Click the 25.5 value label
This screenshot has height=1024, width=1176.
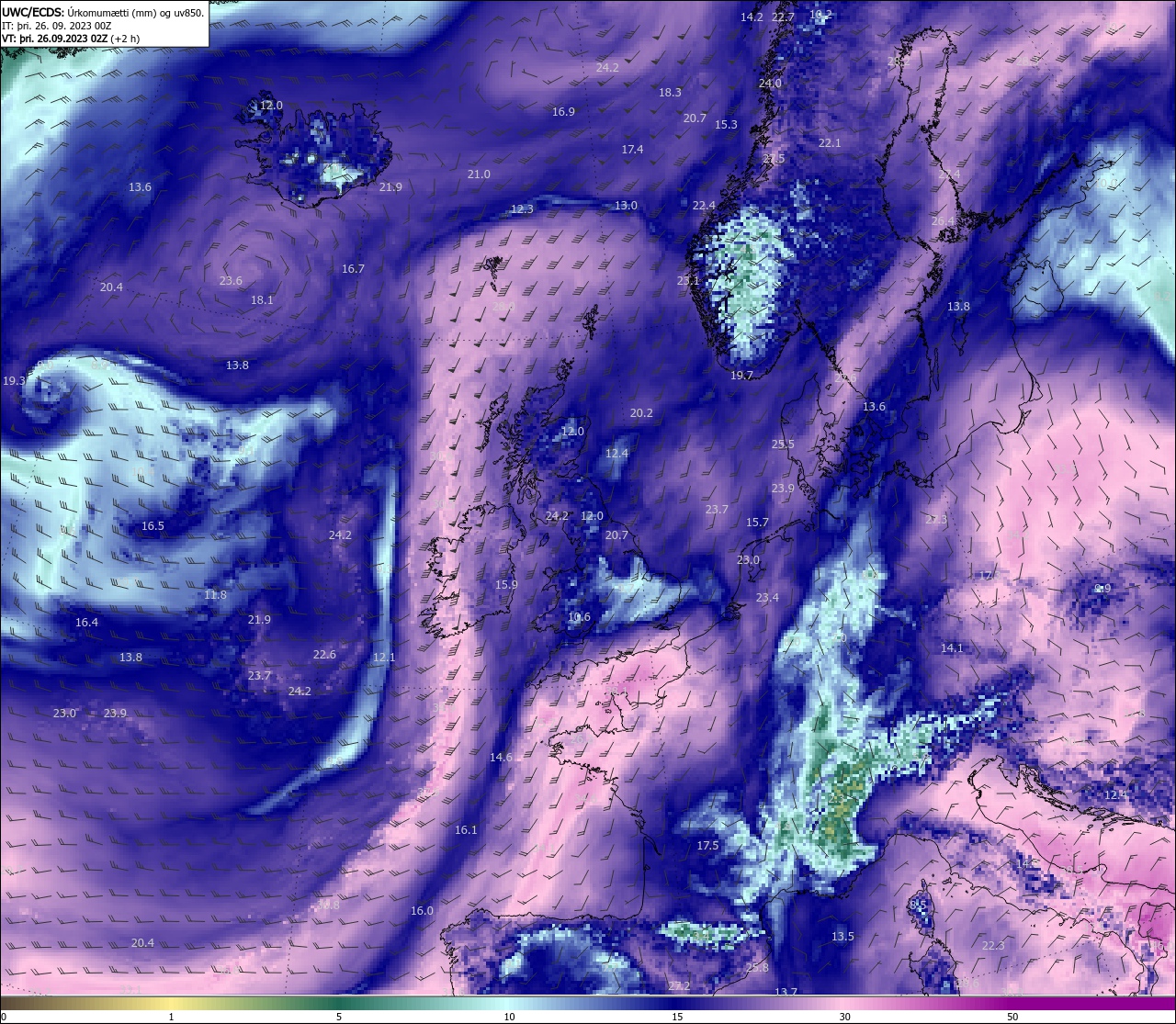(x=783, y=444)
